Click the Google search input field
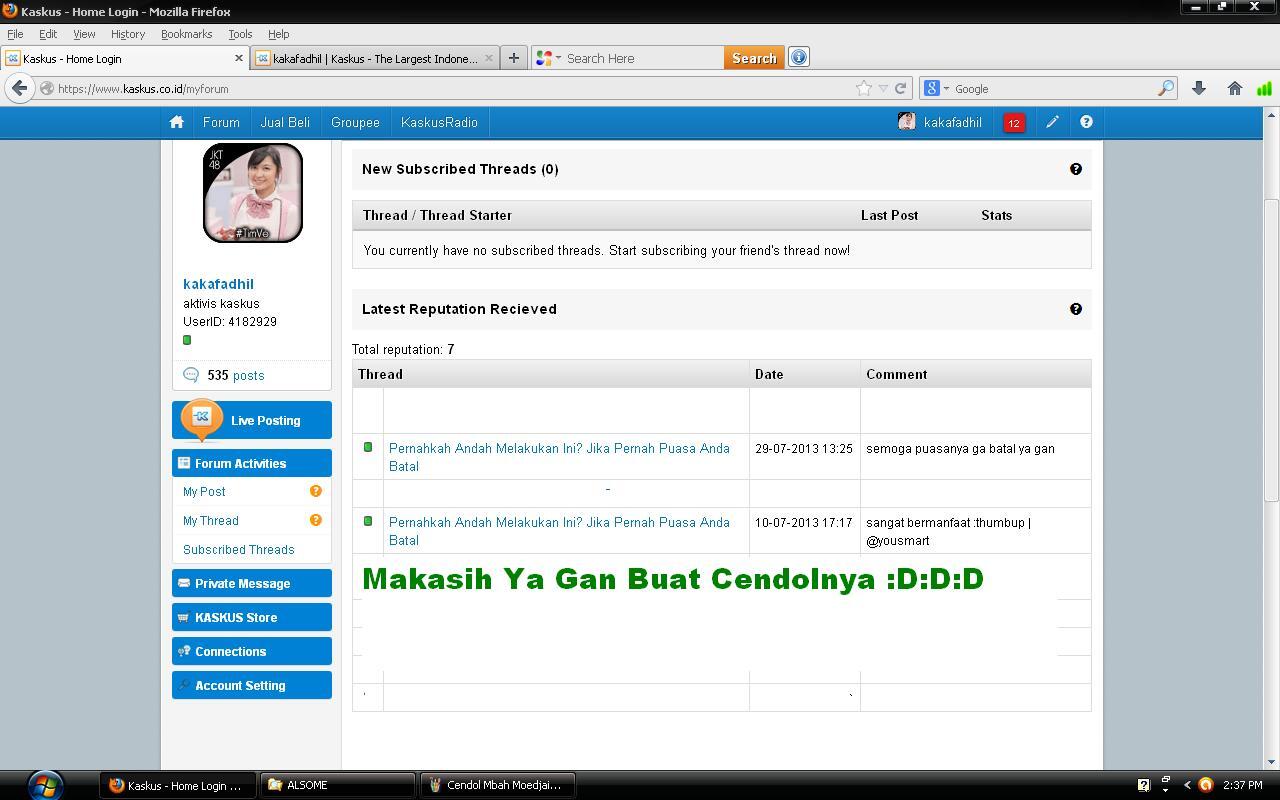 tap(1054, 88)
